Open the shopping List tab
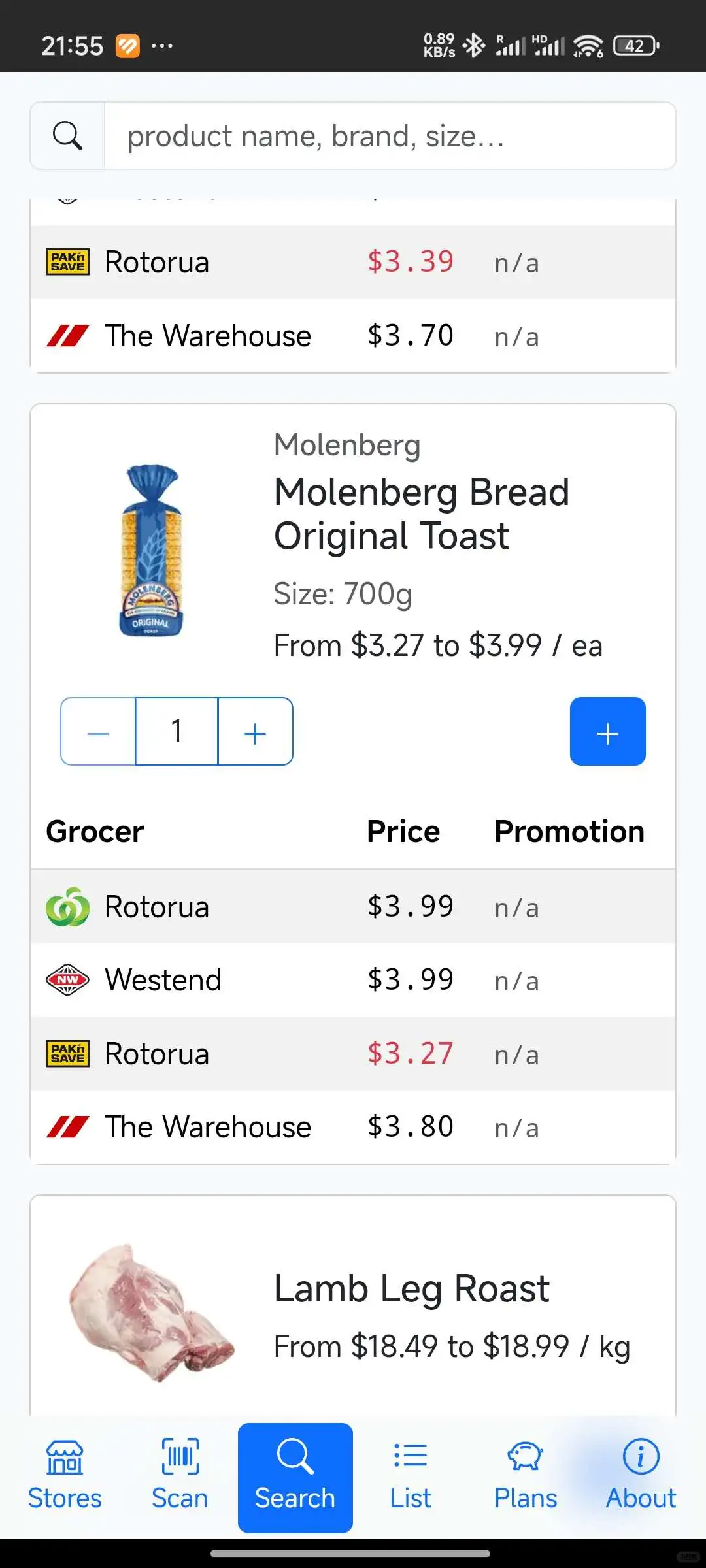 (x=411, y=1477)
